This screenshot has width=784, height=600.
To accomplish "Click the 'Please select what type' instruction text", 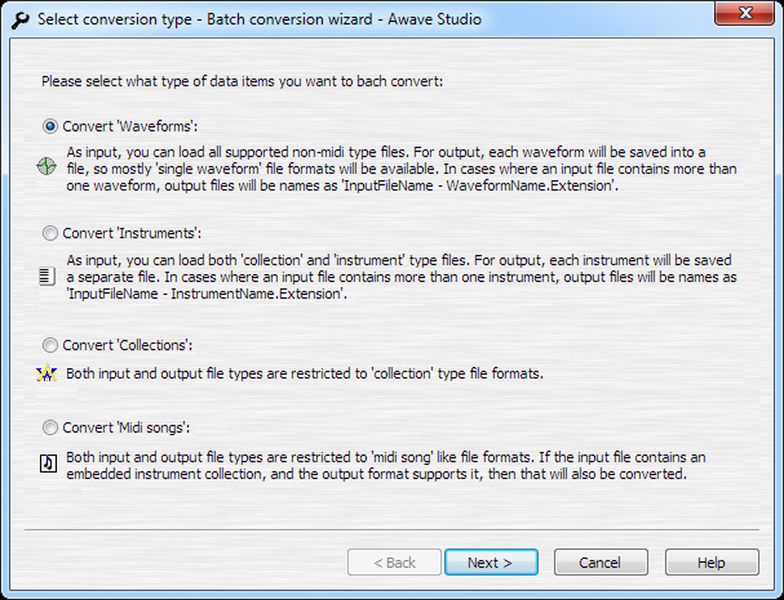I will (241, 80).
